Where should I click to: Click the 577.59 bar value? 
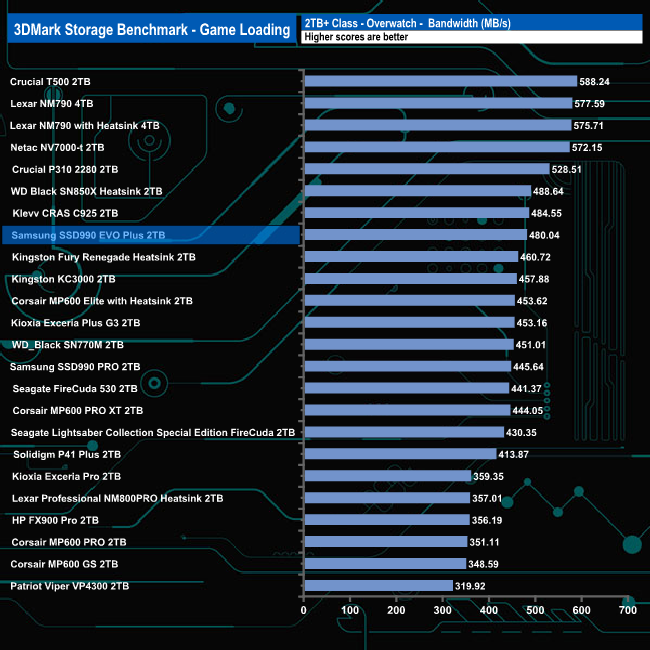pos(589,104)
